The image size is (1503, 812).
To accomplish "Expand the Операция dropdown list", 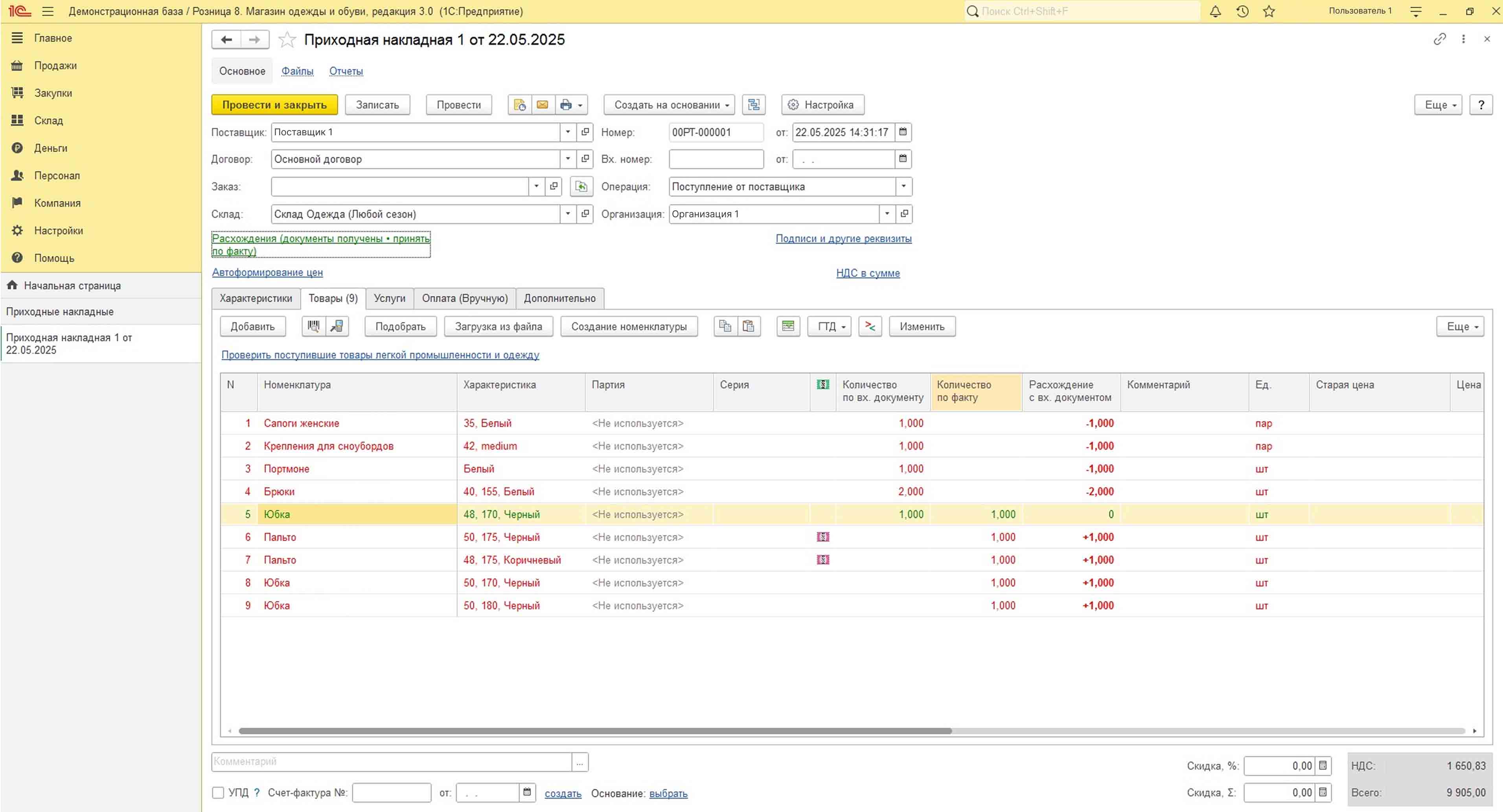I will click(903, 187).
